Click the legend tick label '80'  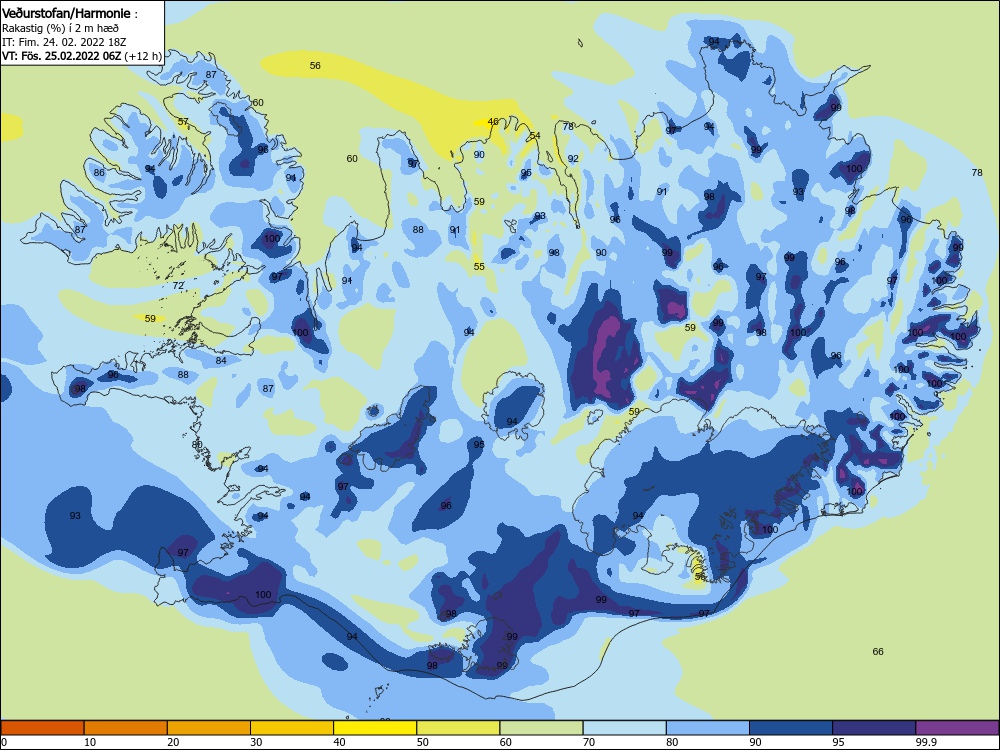click(x=672, y=742)
